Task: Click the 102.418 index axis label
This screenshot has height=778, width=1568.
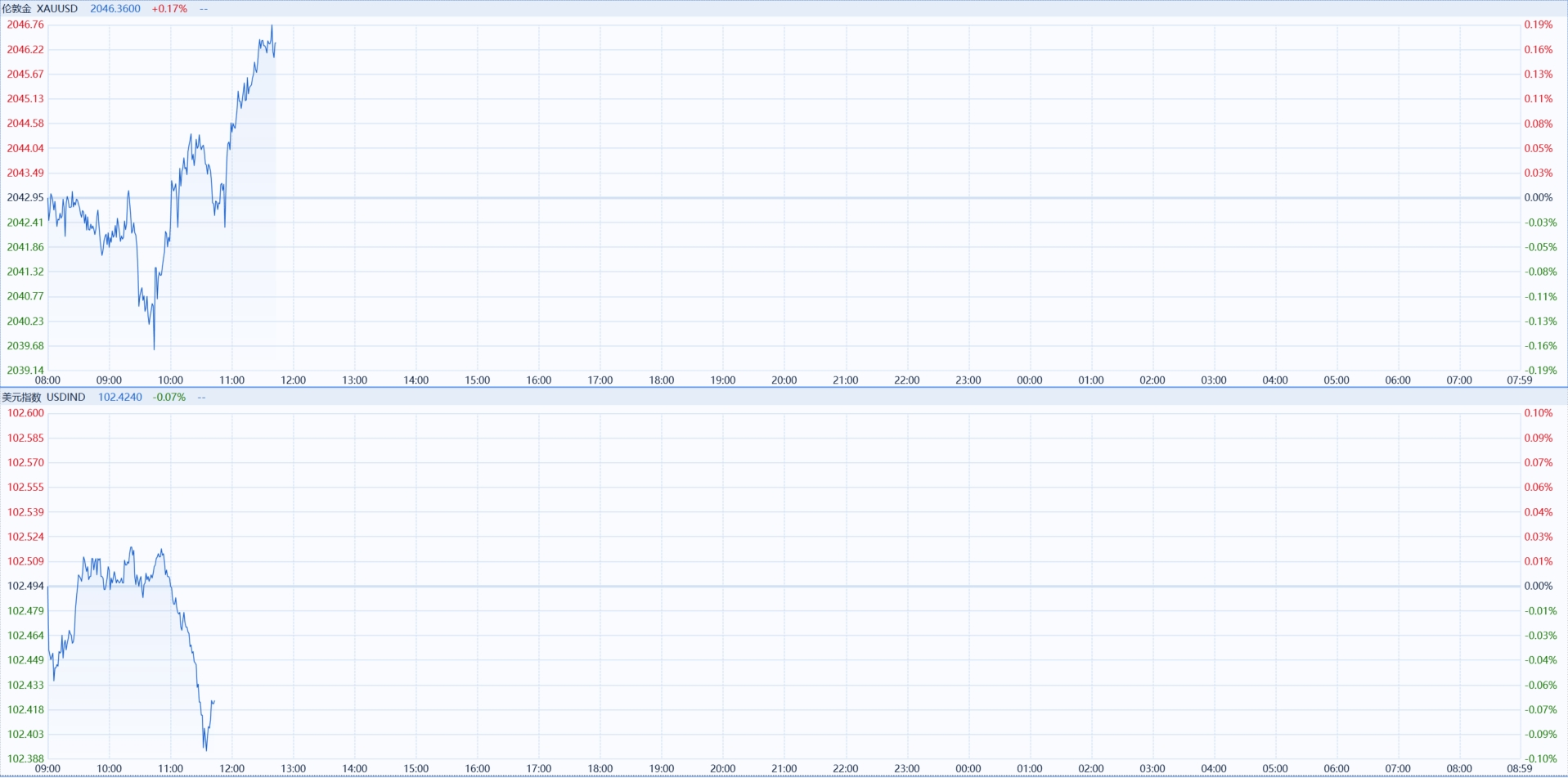Action: point(25,710)
